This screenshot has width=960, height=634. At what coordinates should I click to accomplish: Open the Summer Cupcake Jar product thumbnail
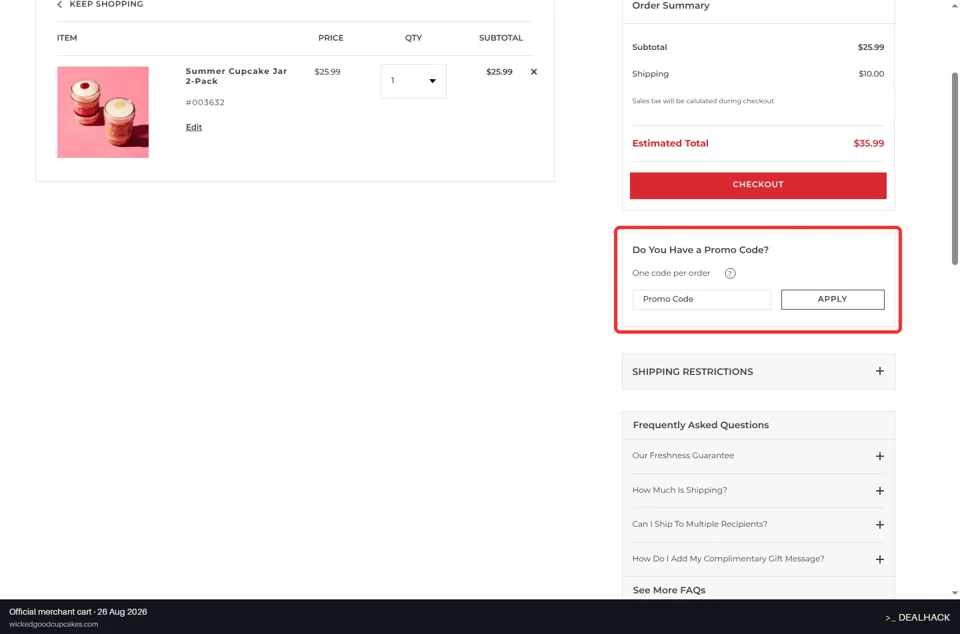[x=103, y=112]
